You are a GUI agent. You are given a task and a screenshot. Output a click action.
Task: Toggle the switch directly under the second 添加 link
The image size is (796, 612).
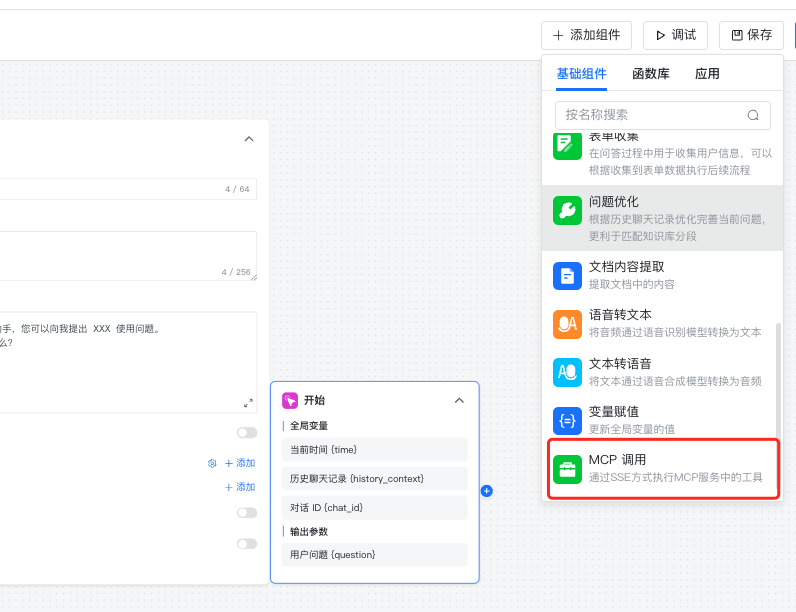point(246,513)
